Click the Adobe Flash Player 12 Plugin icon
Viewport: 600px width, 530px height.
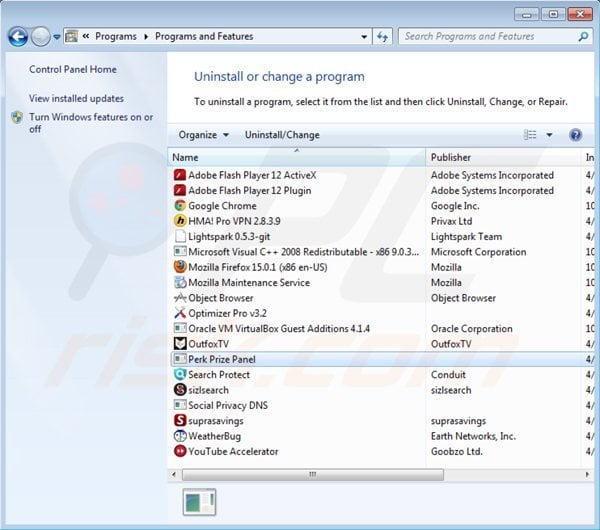coord(180,190)
